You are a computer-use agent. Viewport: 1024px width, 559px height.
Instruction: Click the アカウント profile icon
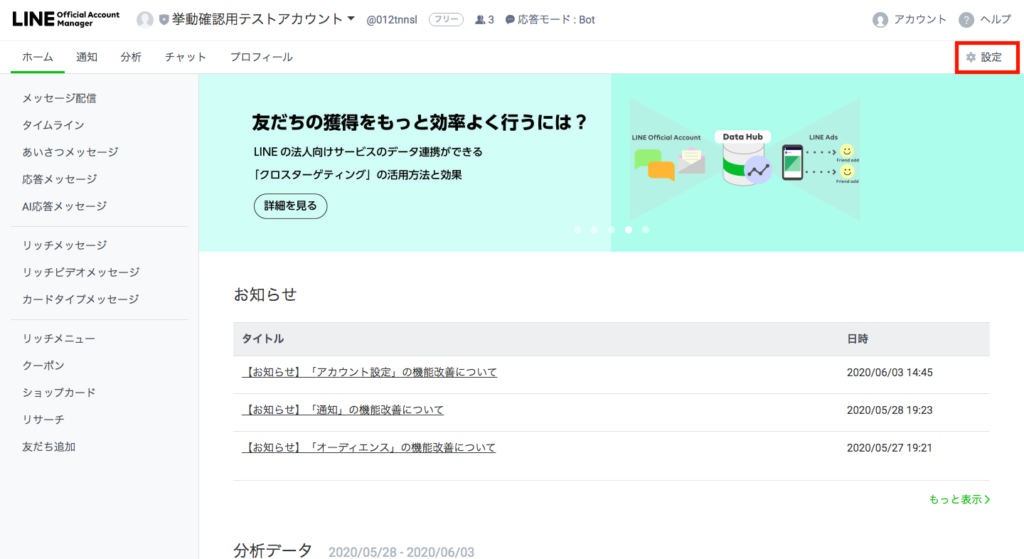click(880, 20)
